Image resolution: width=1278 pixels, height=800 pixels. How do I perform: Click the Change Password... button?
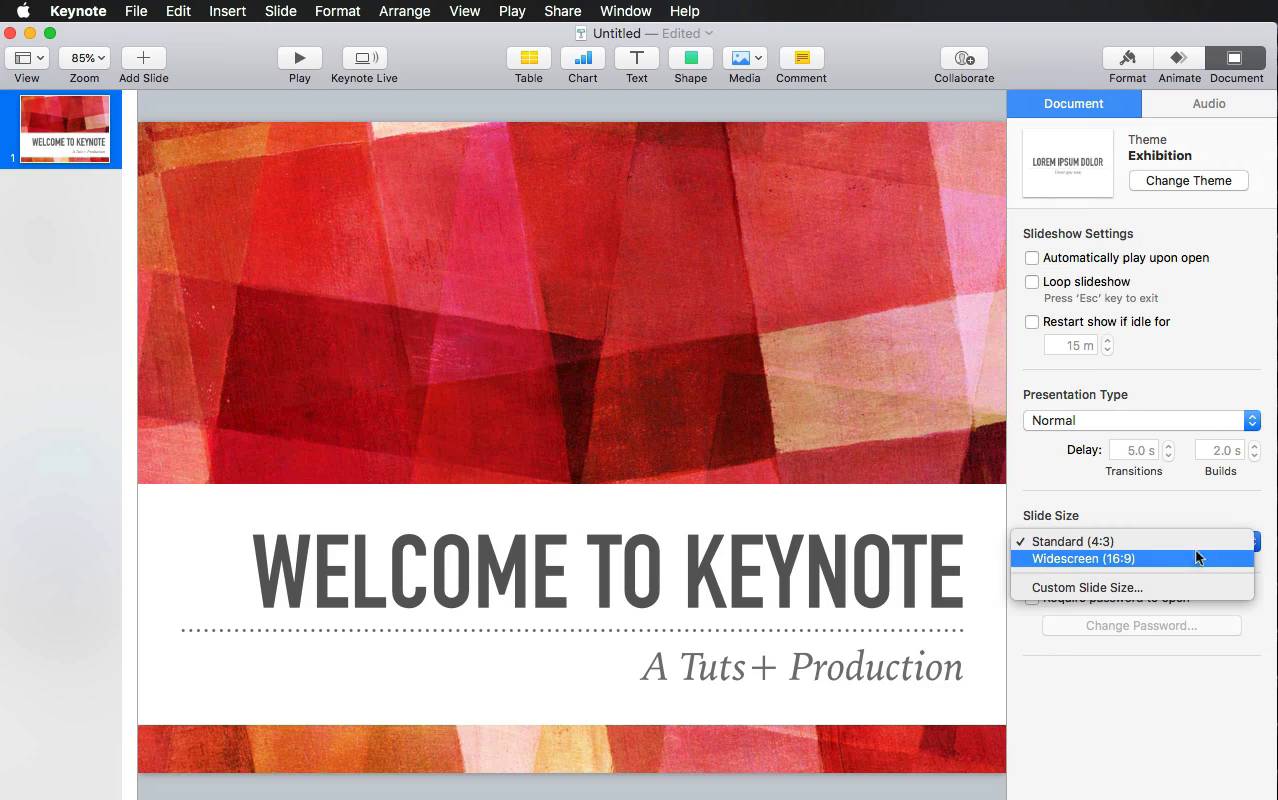(1141, 626)
